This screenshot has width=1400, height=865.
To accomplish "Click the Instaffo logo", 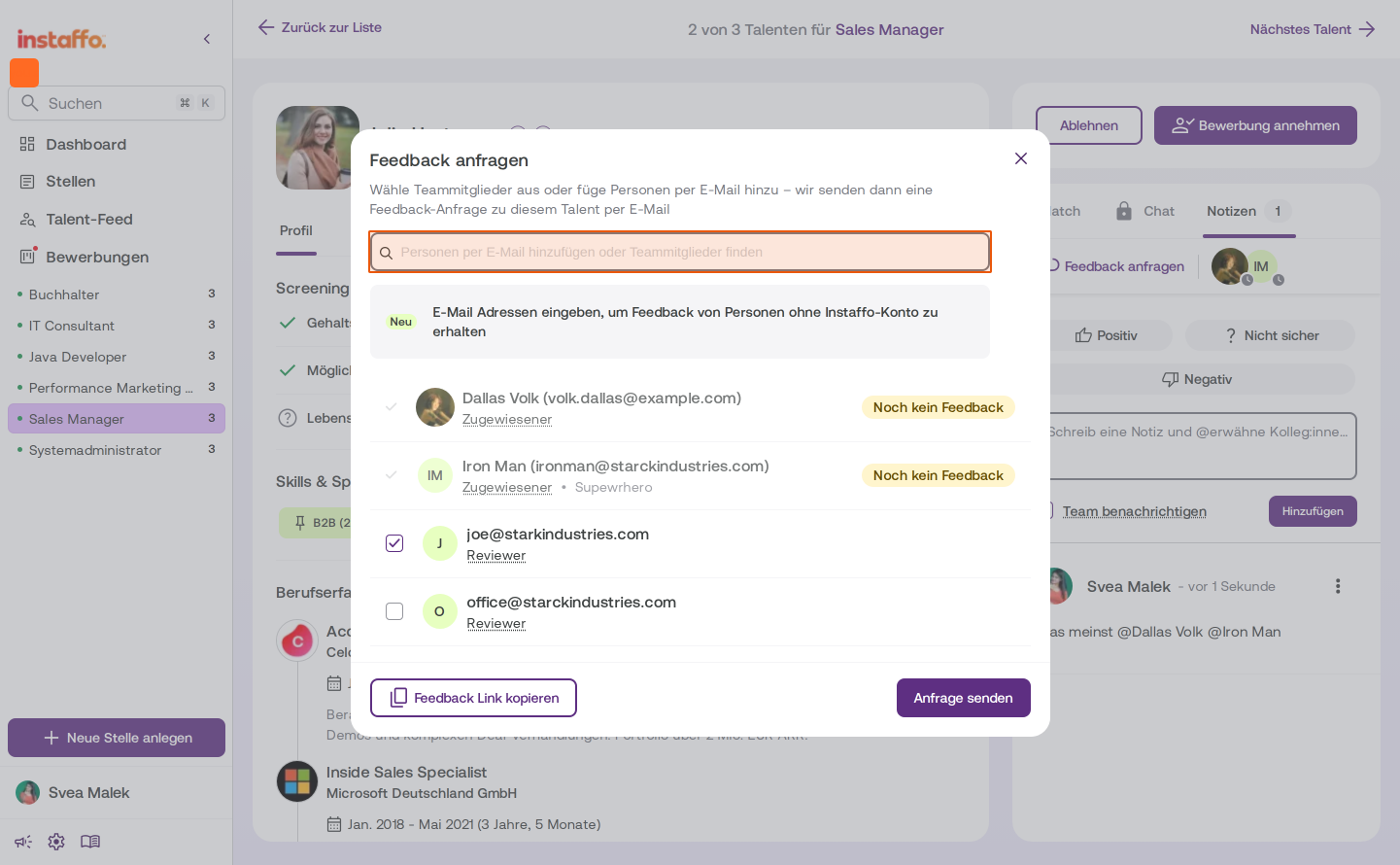I will point(61,39).
